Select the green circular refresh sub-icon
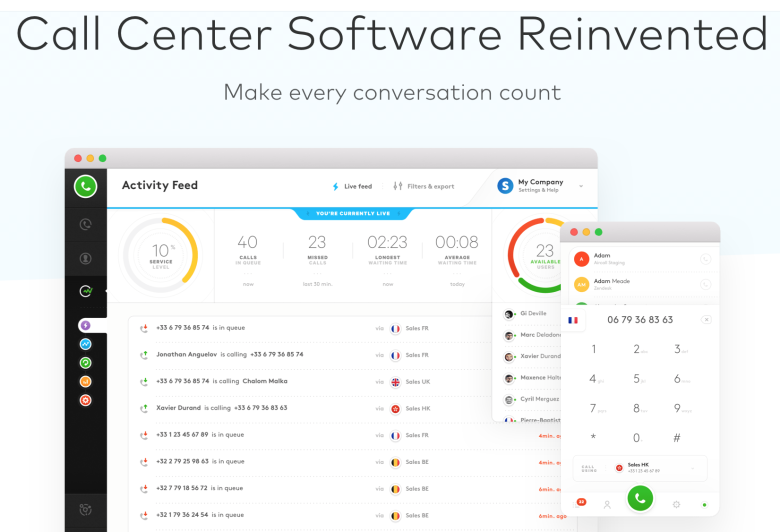This screenshot has width=780, height=532. [86, 363]
